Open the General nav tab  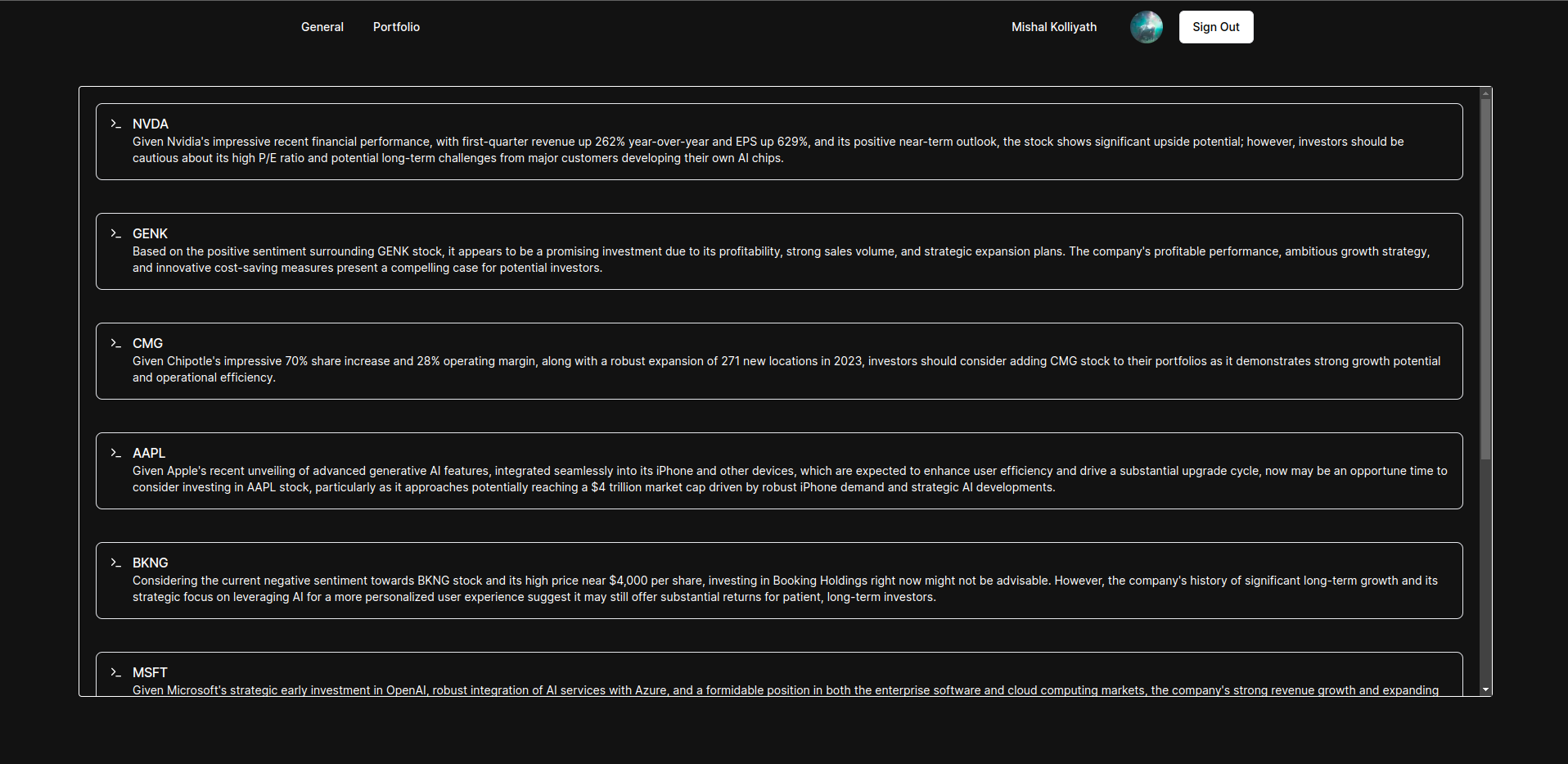[x=322, y=27]
